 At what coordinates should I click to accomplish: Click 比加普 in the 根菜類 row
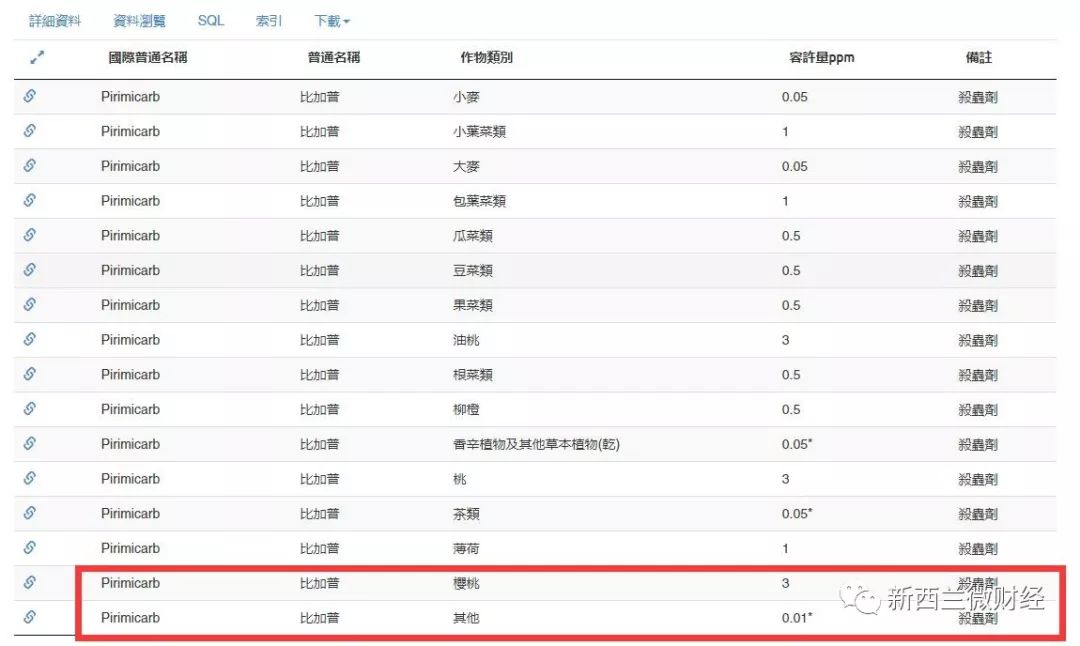click(x=320, y=375)
